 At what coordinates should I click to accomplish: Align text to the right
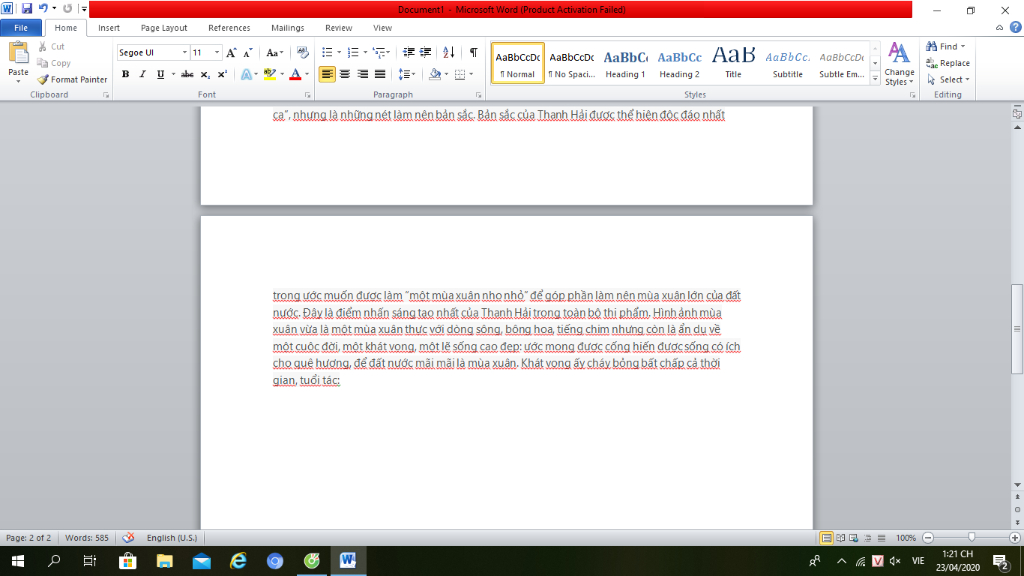(x=362, y=74)
